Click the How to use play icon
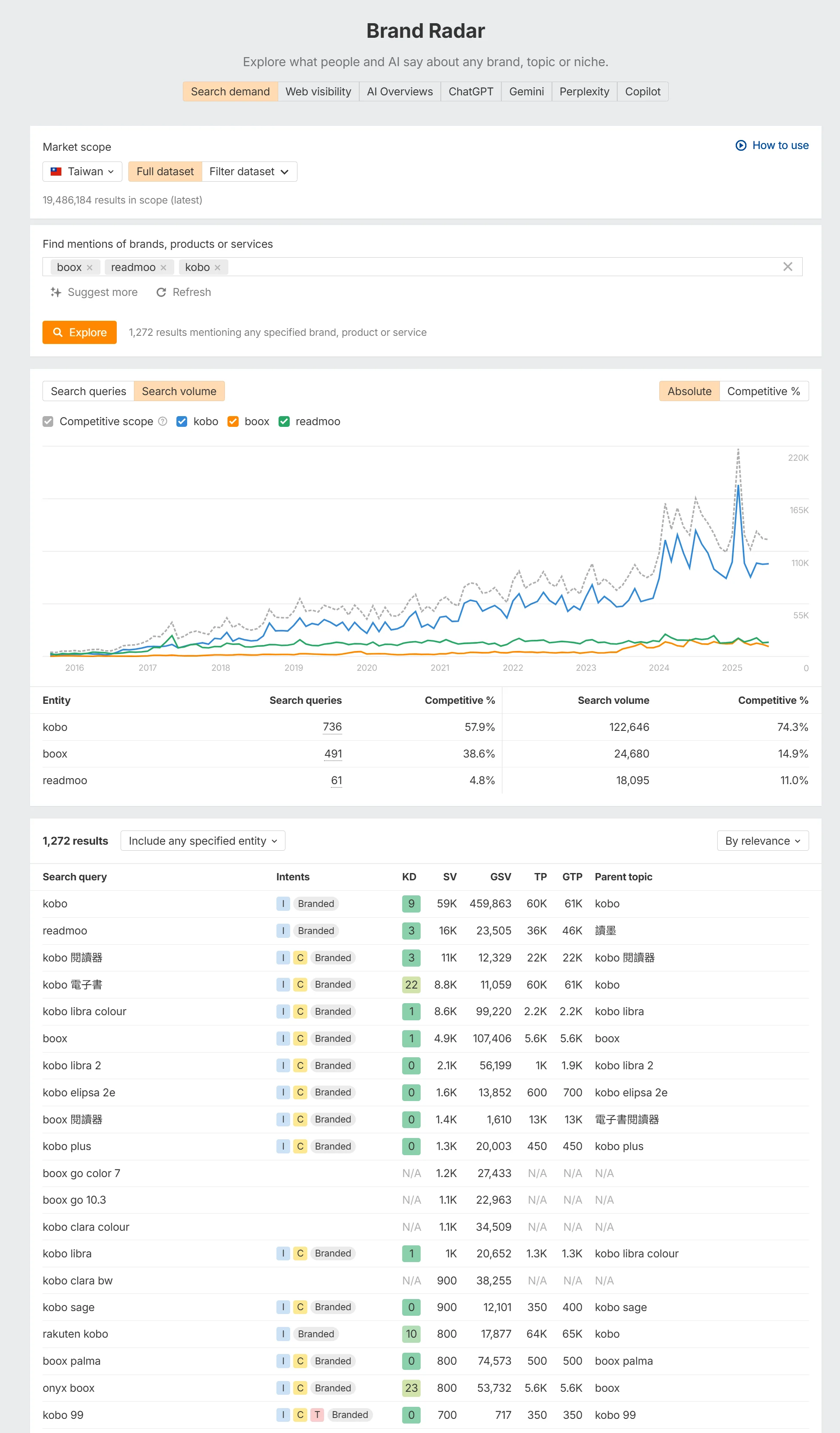 [740, 146]
